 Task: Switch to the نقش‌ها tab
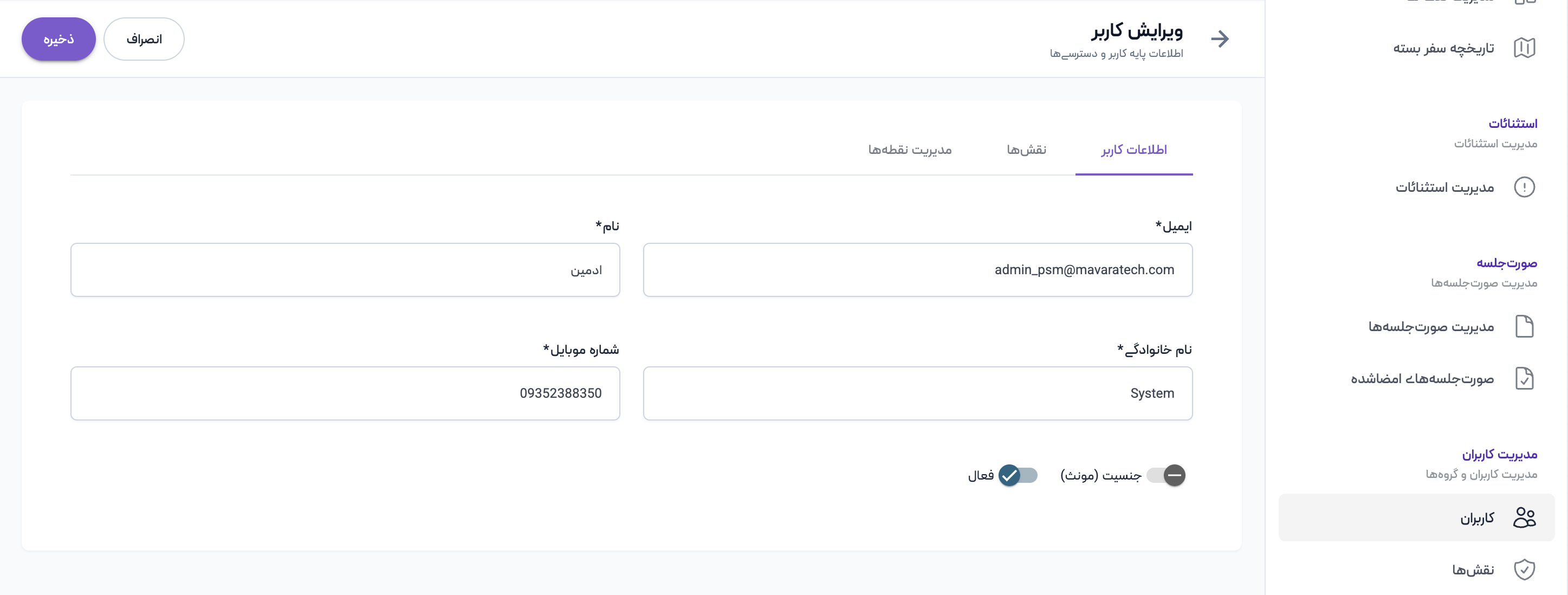click(1026, 150)
